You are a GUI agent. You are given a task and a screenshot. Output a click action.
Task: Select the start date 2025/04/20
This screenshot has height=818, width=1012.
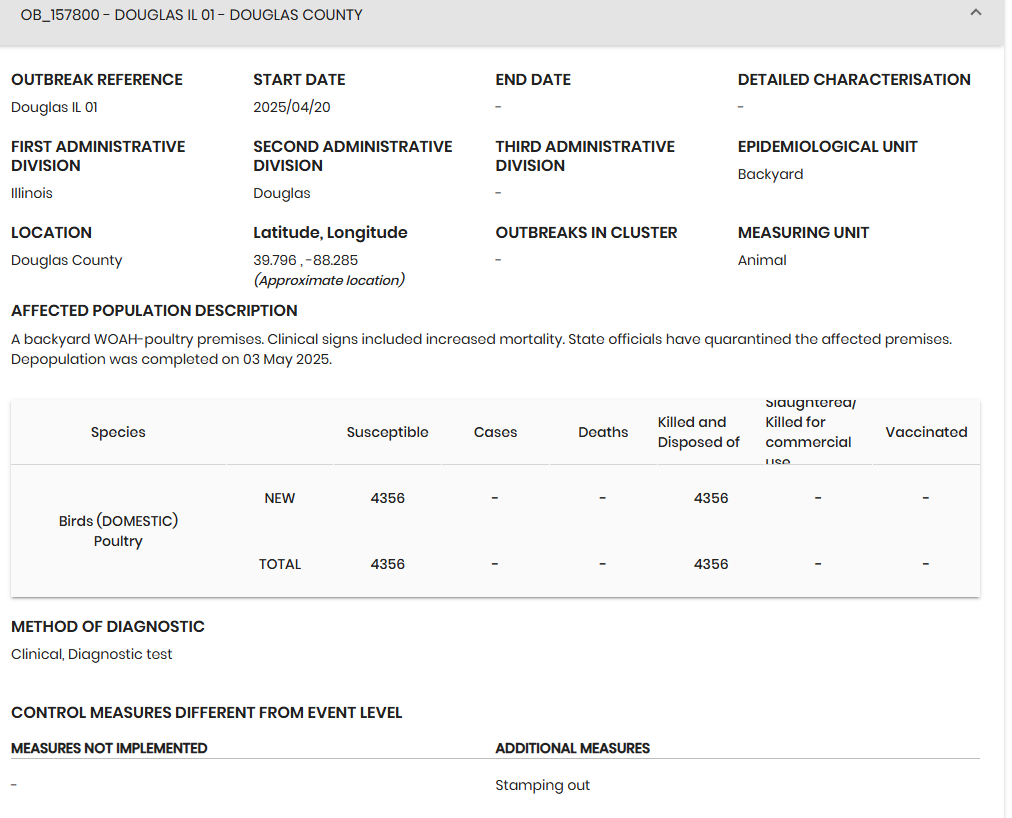292,107
